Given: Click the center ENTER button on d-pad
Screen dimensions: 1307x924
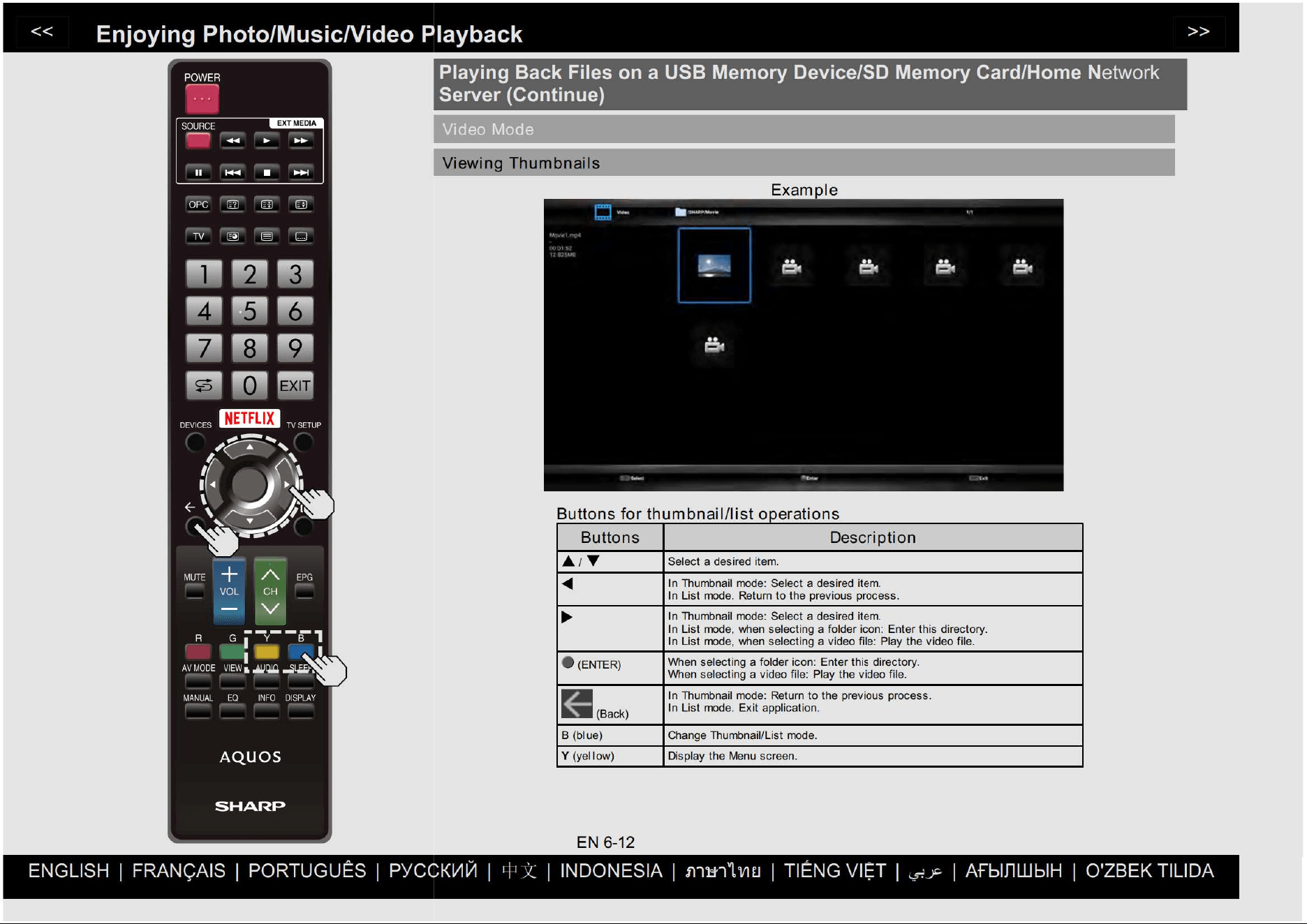Looking at the screenshot, I should pyautogui.click(x=249, y=484).
